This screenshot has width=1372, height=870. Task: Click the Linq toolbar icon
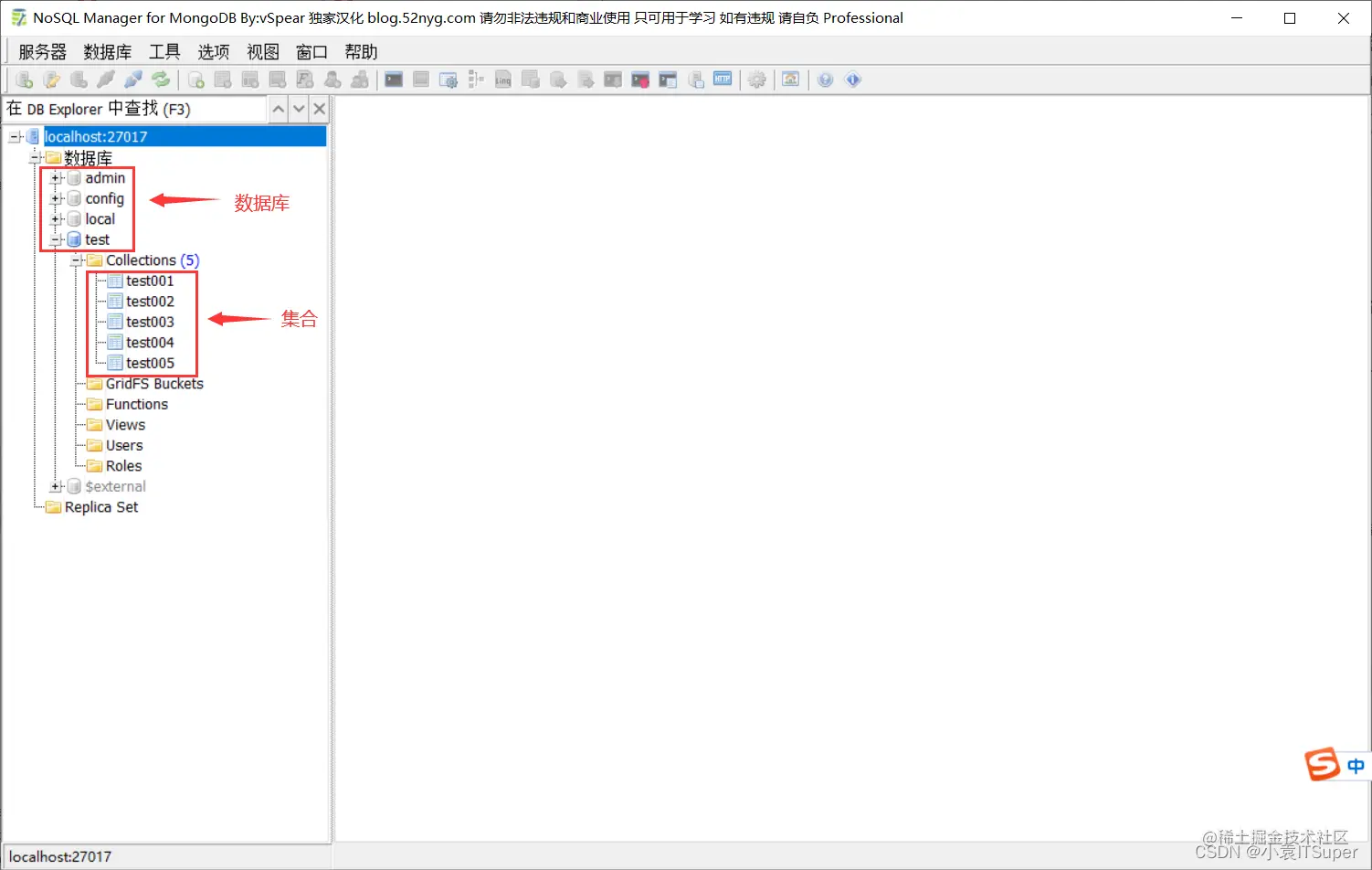click(x=503, y=80)
